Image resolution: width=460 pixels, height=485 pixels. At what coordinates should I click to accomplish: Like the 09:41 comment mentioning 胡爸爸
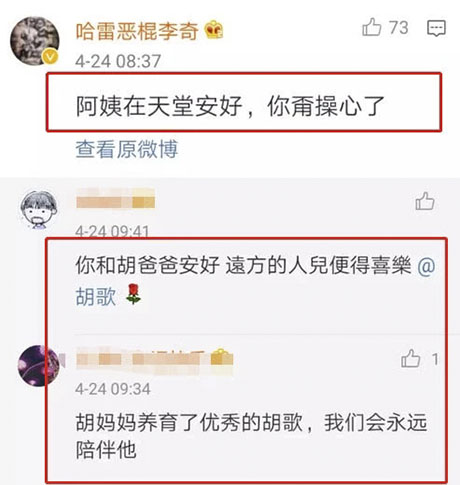425,201
